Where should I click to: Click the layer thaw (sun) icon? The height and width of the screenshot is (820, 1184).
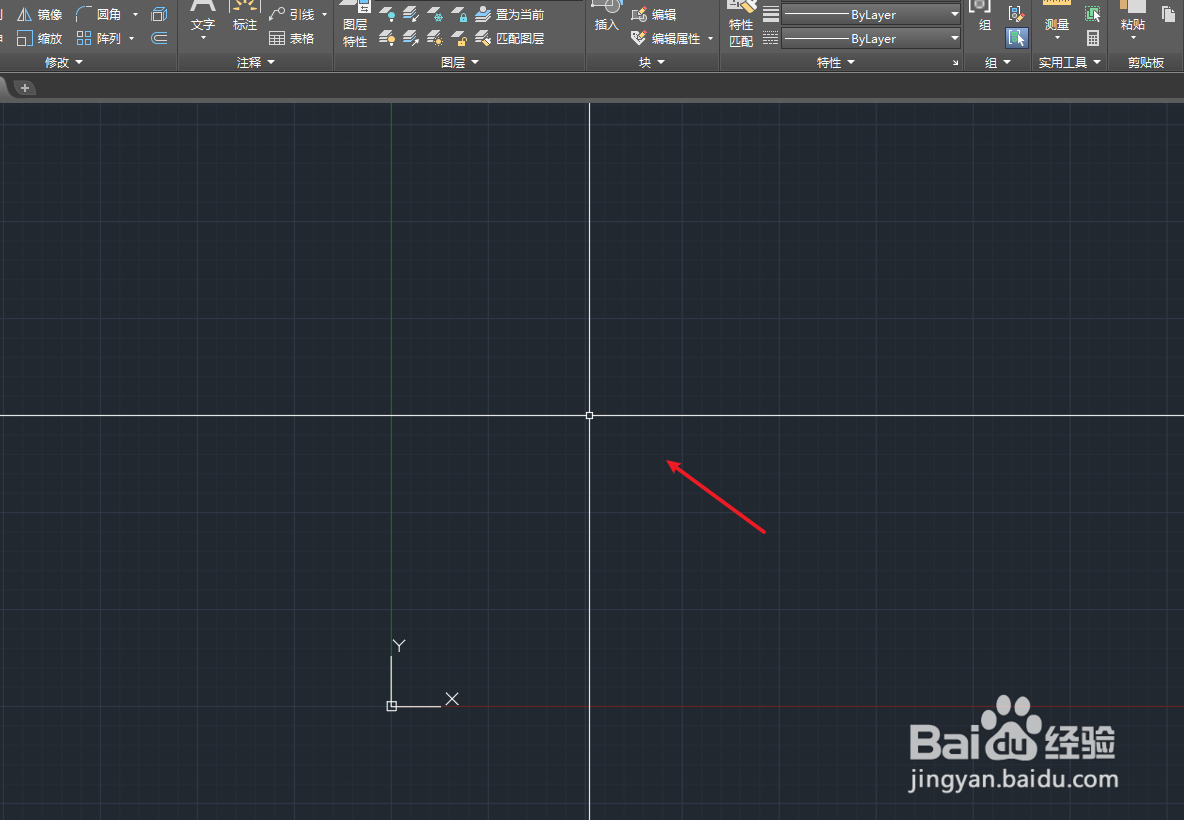435,39
